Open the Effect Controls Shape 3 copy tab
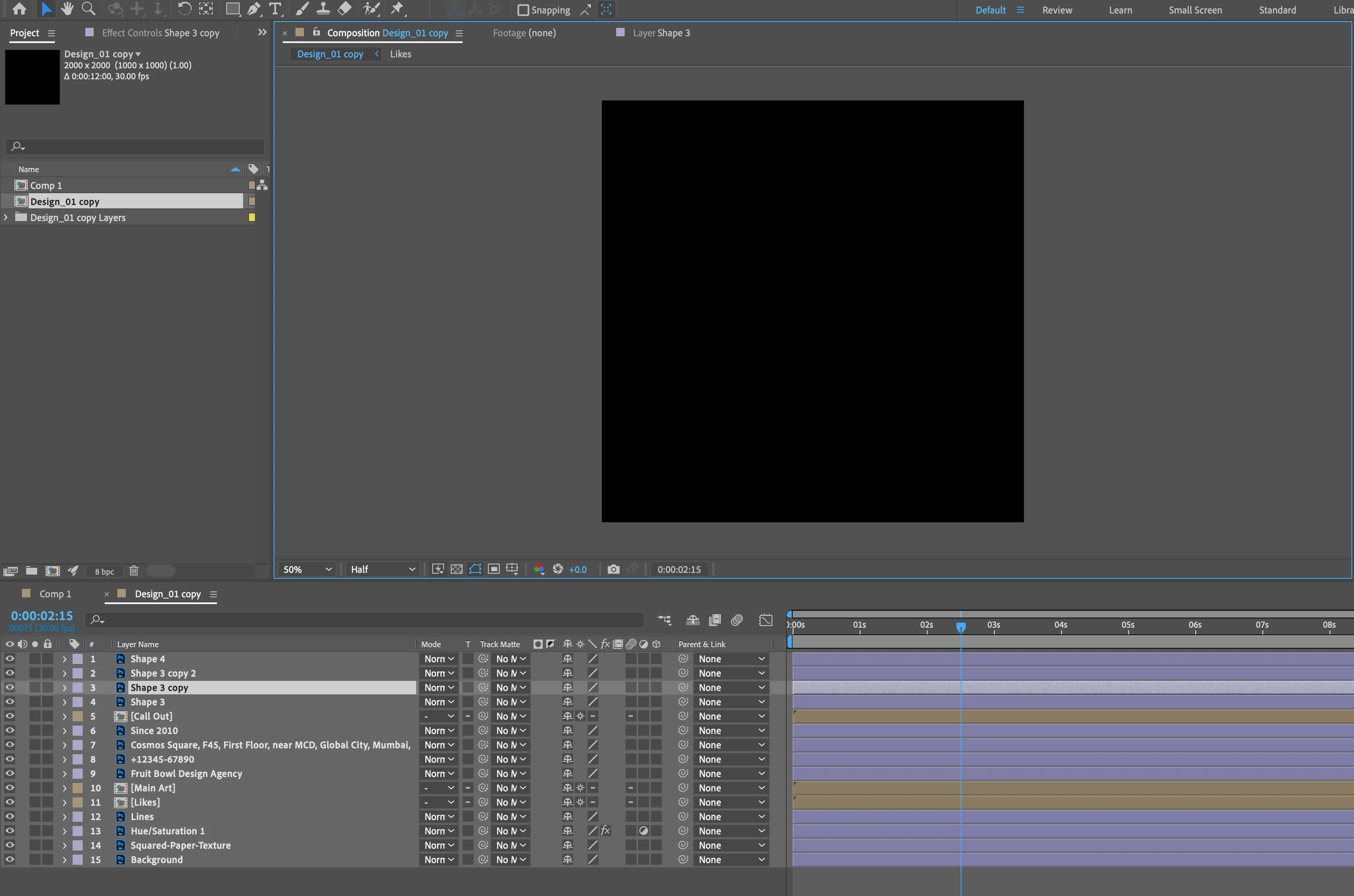Image resolution: width=1354 pixels, height=896 pixels. [160, 32]
